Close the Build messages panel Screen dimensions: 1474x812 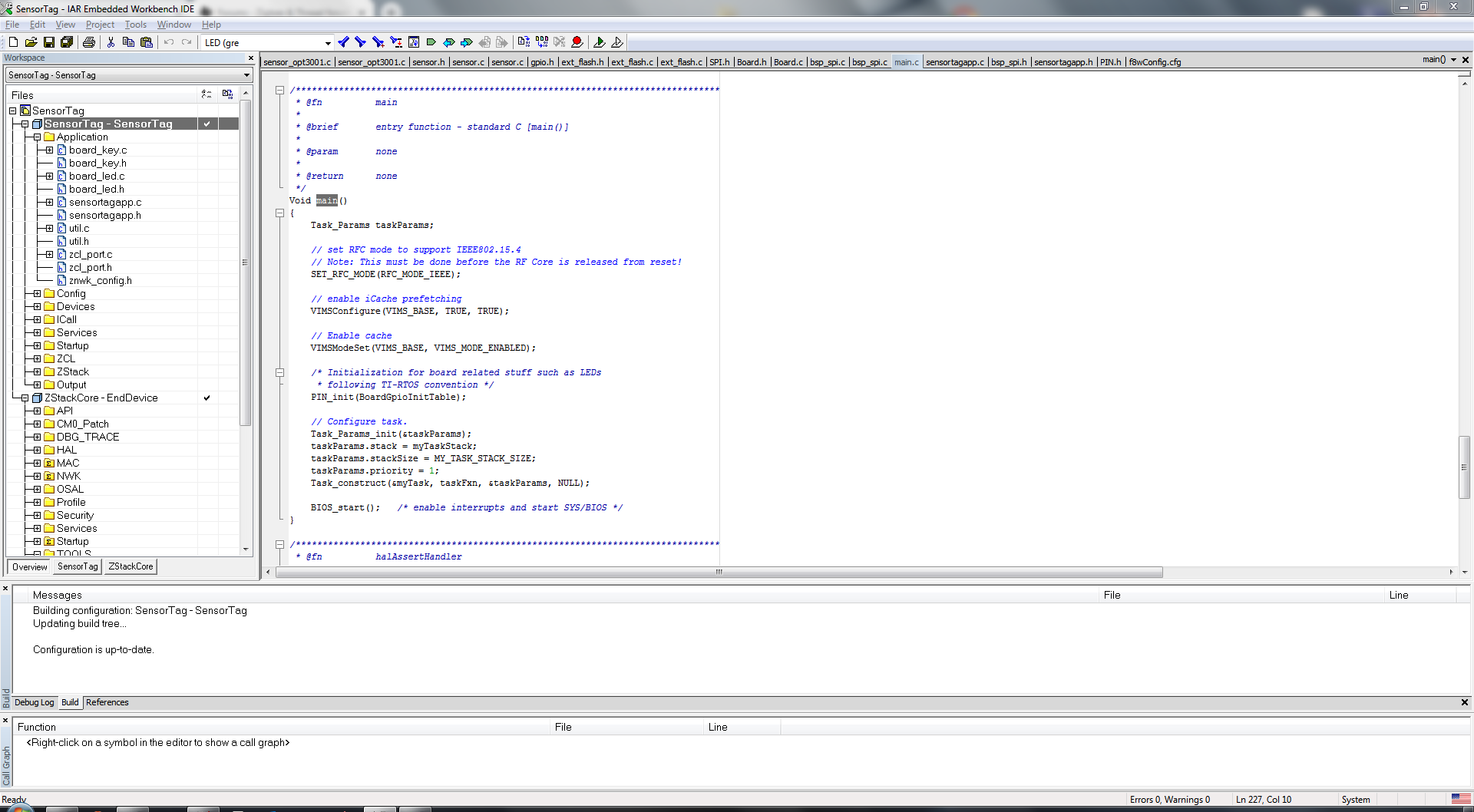5,588
